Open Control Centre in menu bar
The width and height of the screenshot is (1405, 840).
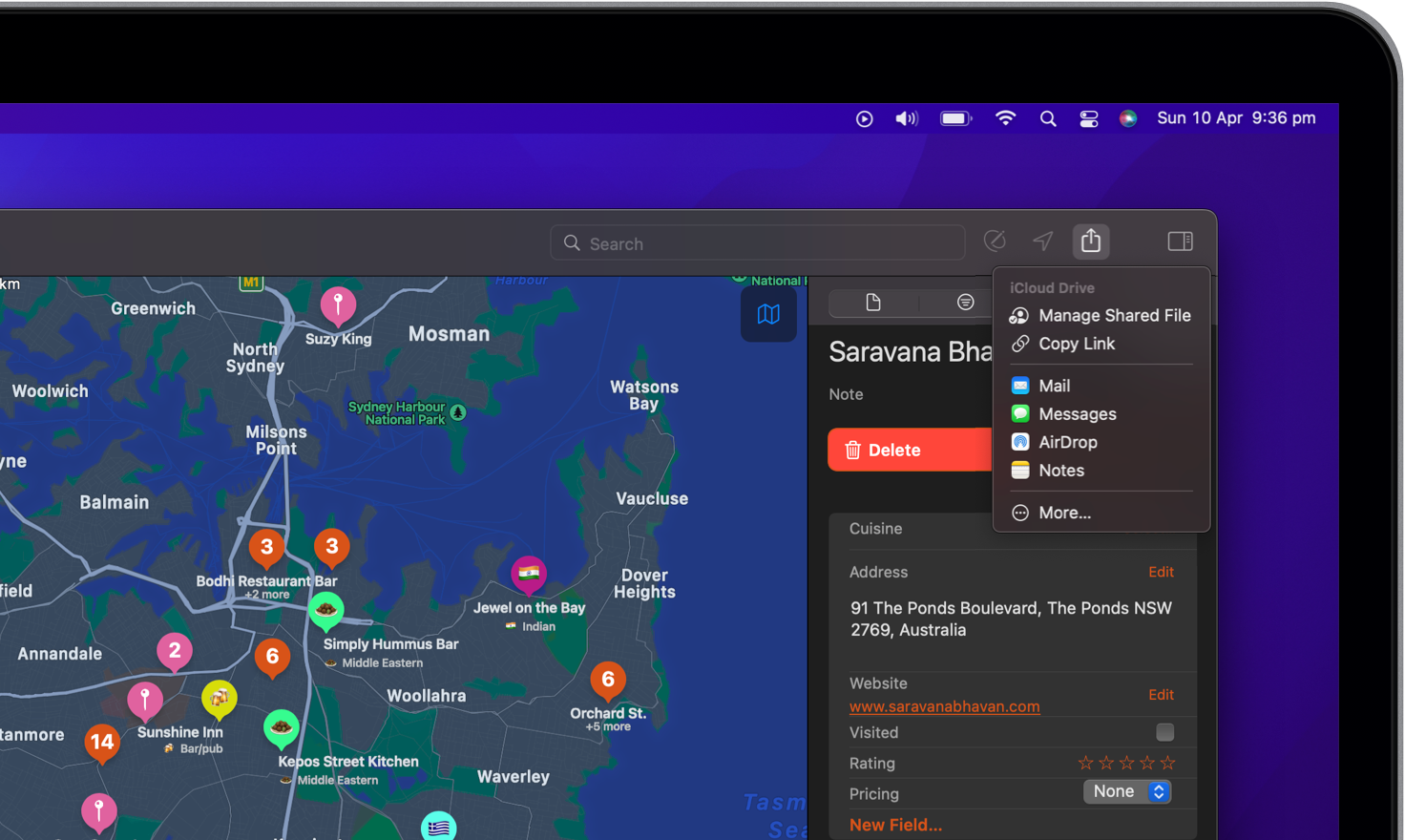coord(1089,118)
